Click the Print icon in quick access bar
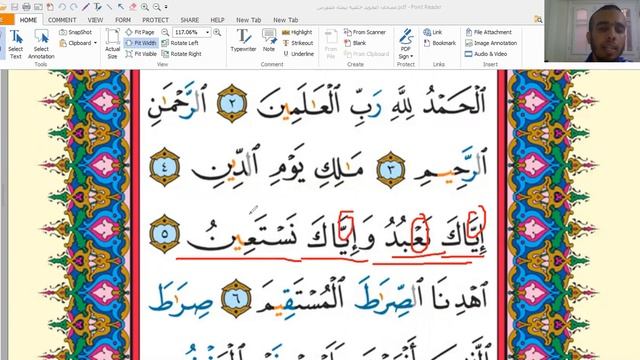Screen dimensions: 640x360 click(27, 7)
